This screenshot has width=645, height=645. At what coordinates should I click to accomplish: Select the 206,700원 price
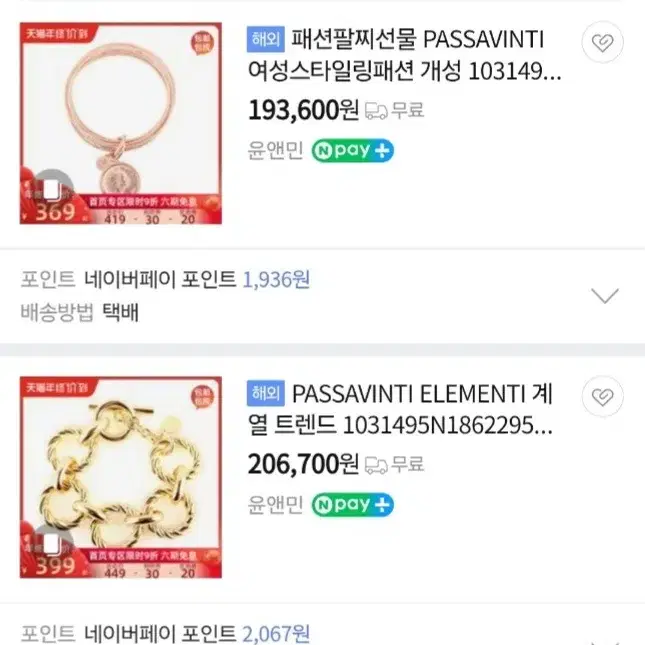(x=304, y=464)
